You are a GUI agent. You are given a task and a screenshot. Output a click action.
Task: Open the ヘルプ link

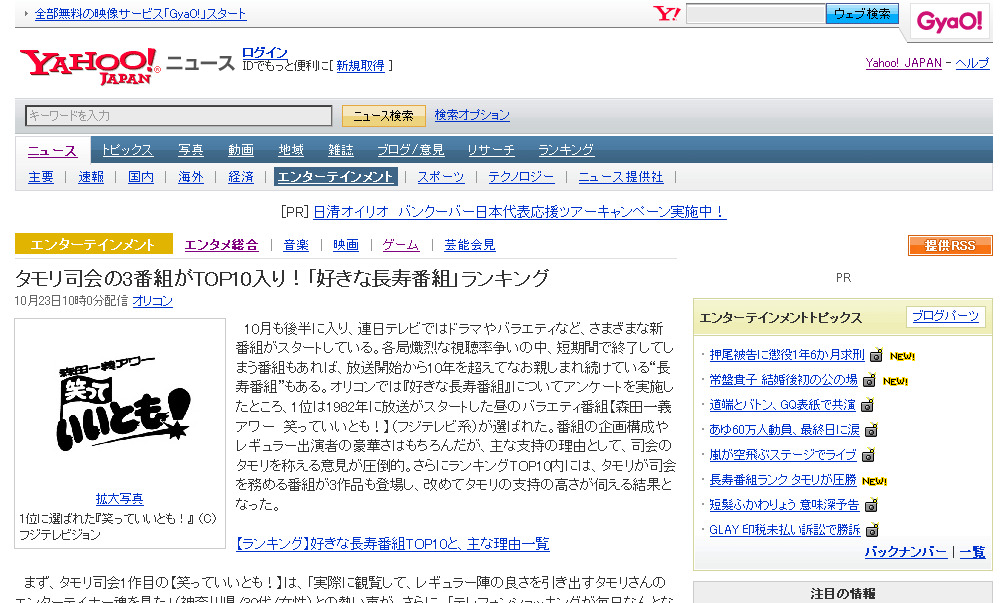972,63
